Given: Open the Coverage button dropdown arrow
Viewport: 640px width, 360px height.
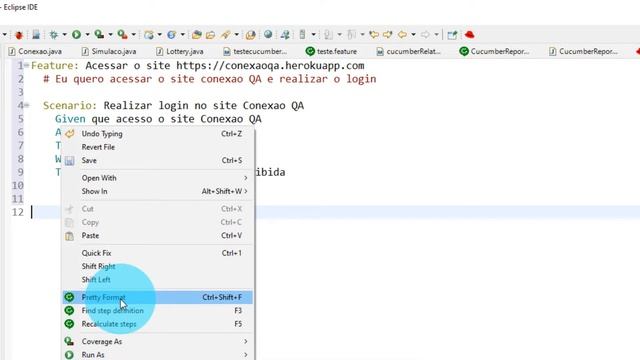Looking at the screenshot, I should pos(110,35).
